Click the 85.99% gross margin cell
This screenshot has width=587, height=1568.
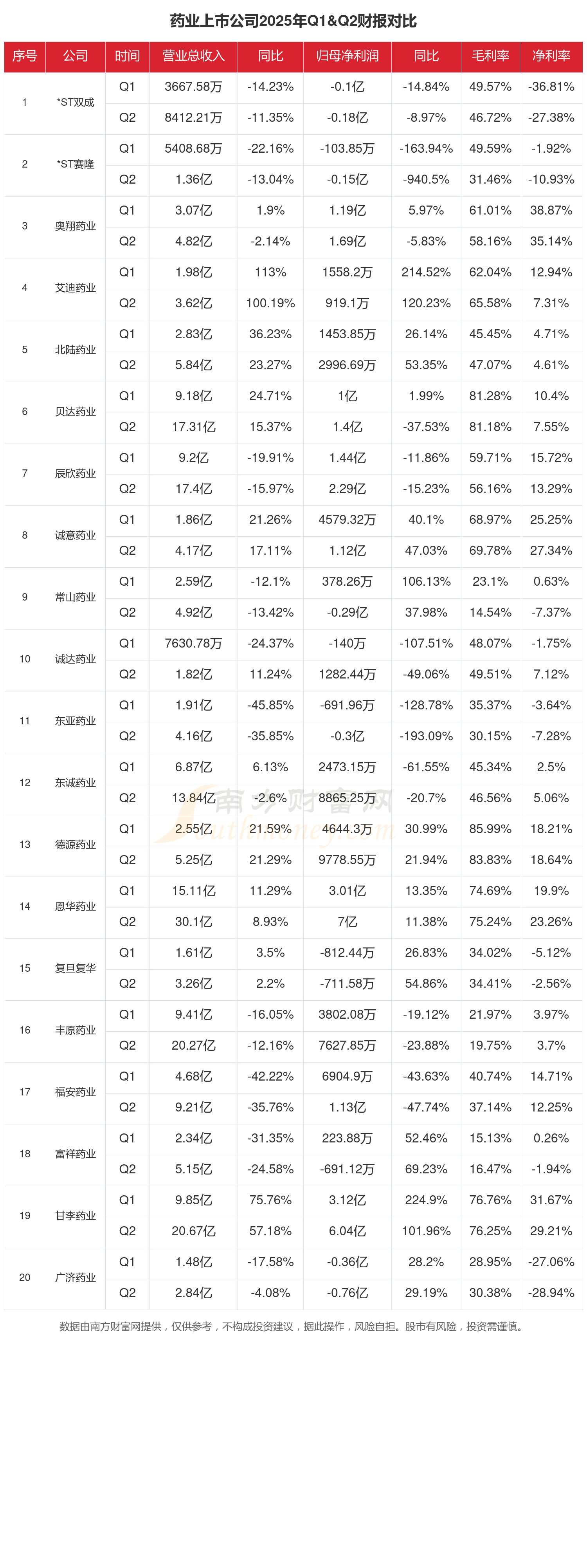[x=490, y=829]
